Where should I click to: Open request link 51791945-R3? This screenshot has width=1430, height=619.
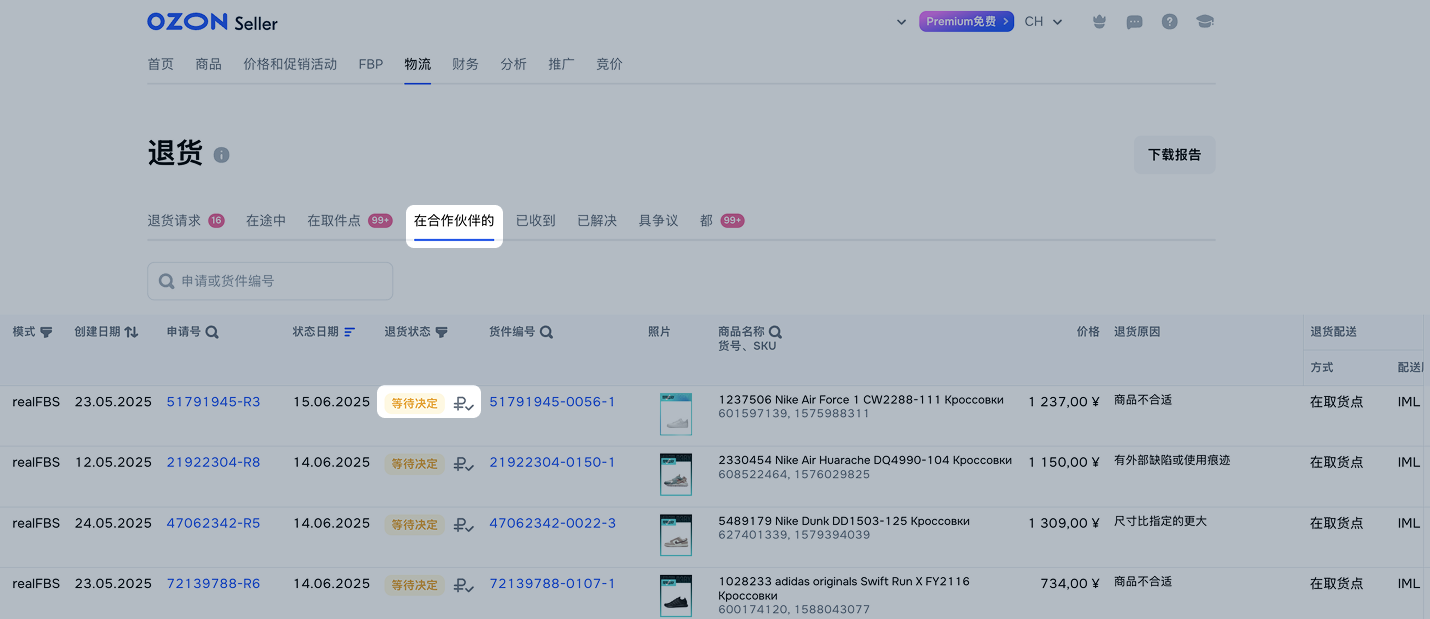pos(214,402)
